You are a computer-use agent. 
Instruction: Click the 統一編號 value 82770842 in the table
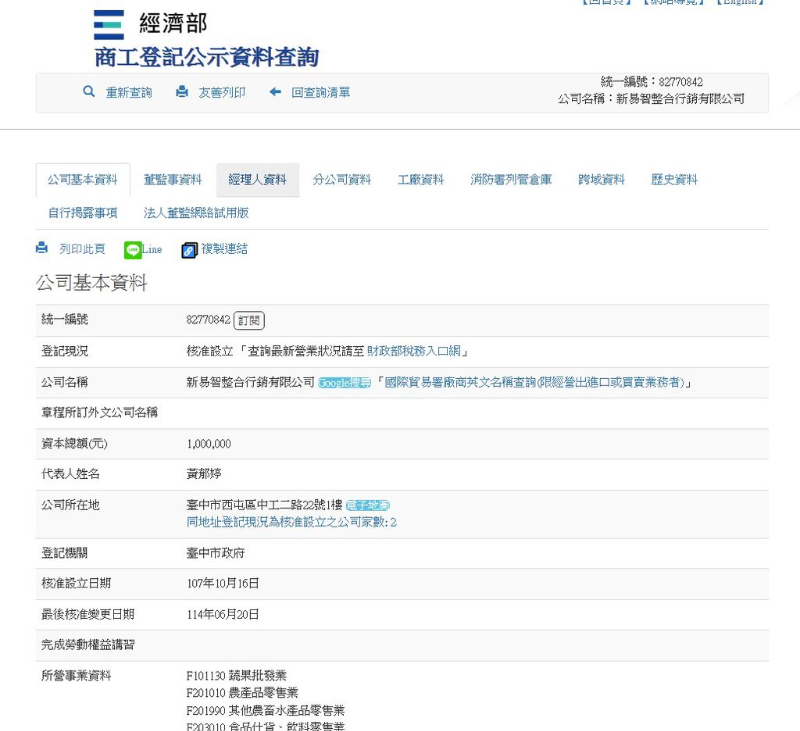pyautogui.click(x=209, y=320)
